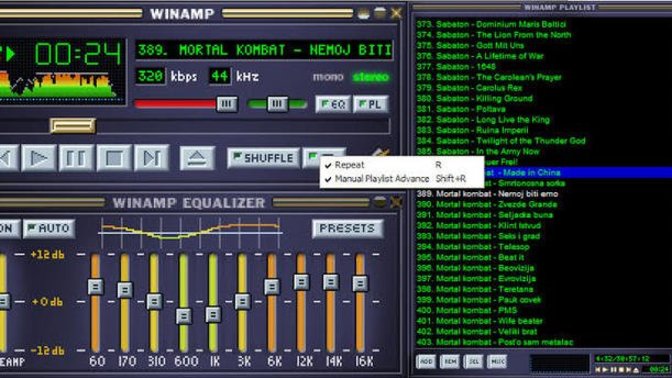Click mini Stop button in playlist footer
Image resolution: width=672 pixels, height=378 pixels.
click(x=621, y=369)
